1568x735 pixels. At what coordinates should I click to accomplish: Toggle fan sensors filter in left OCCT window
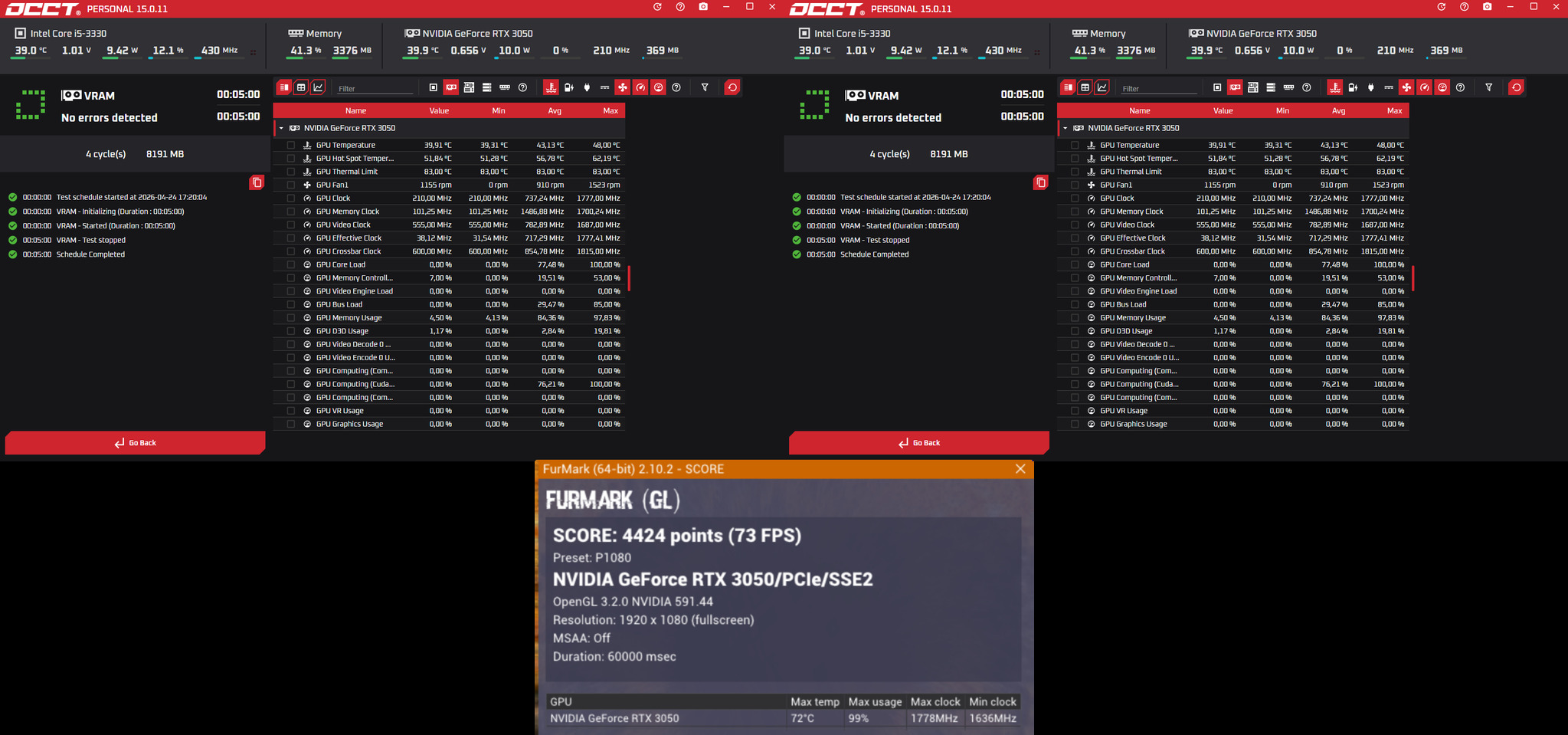pyautogui.click(x=623, y=87)
